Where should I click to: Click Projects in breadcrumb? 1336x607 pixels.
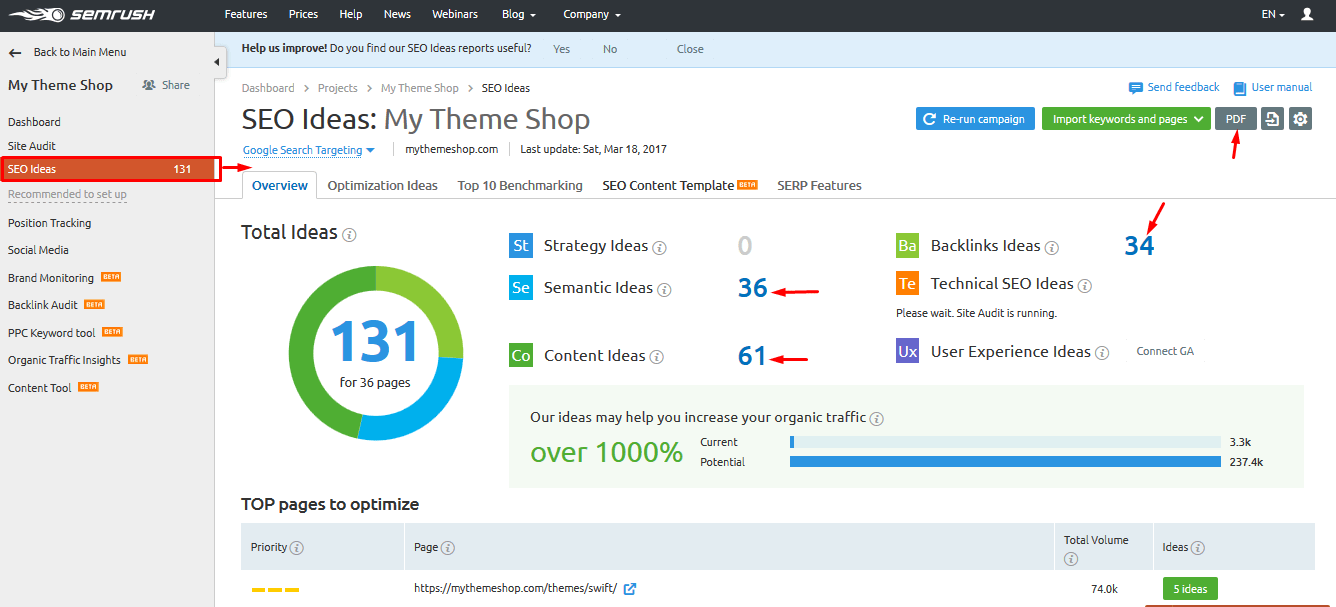pos(338,88)
